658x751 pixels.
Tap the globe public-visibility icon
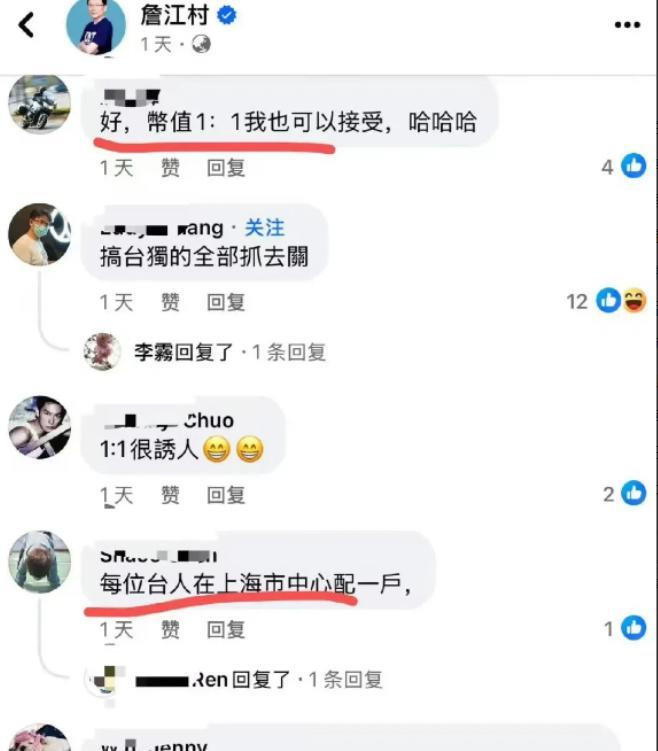pyautogui.click(x=201, y=45)
